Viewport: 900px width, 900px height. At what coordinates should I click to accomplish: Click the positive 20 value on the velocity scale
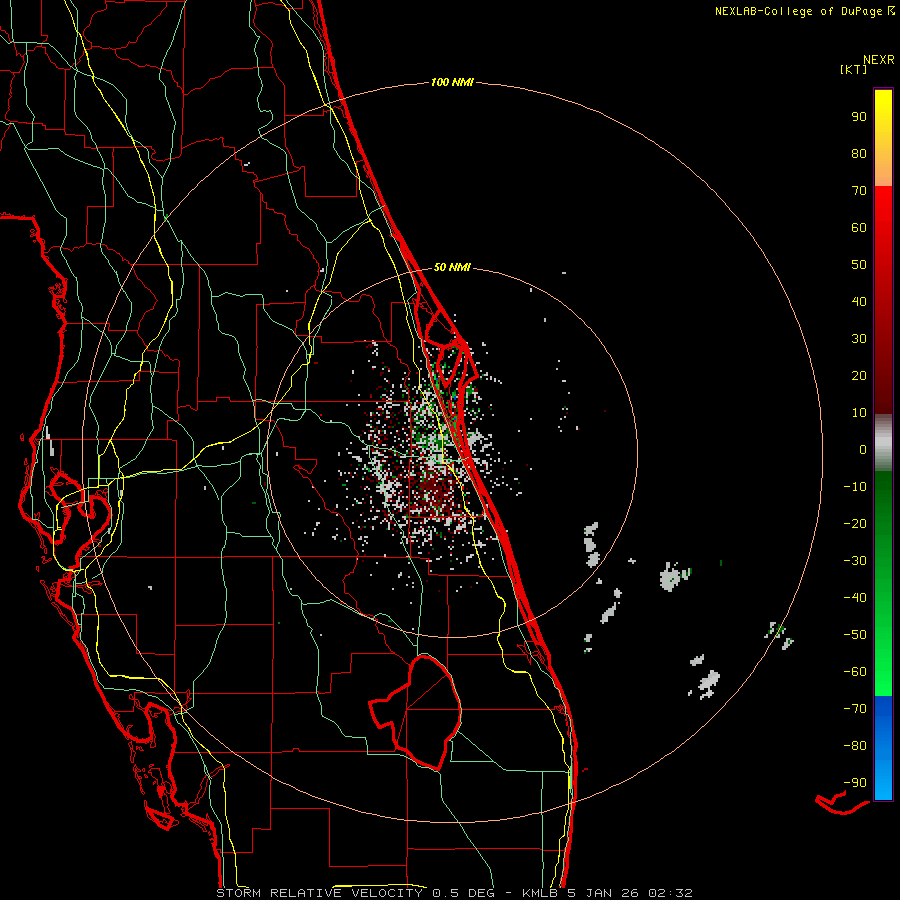(859, 375)
